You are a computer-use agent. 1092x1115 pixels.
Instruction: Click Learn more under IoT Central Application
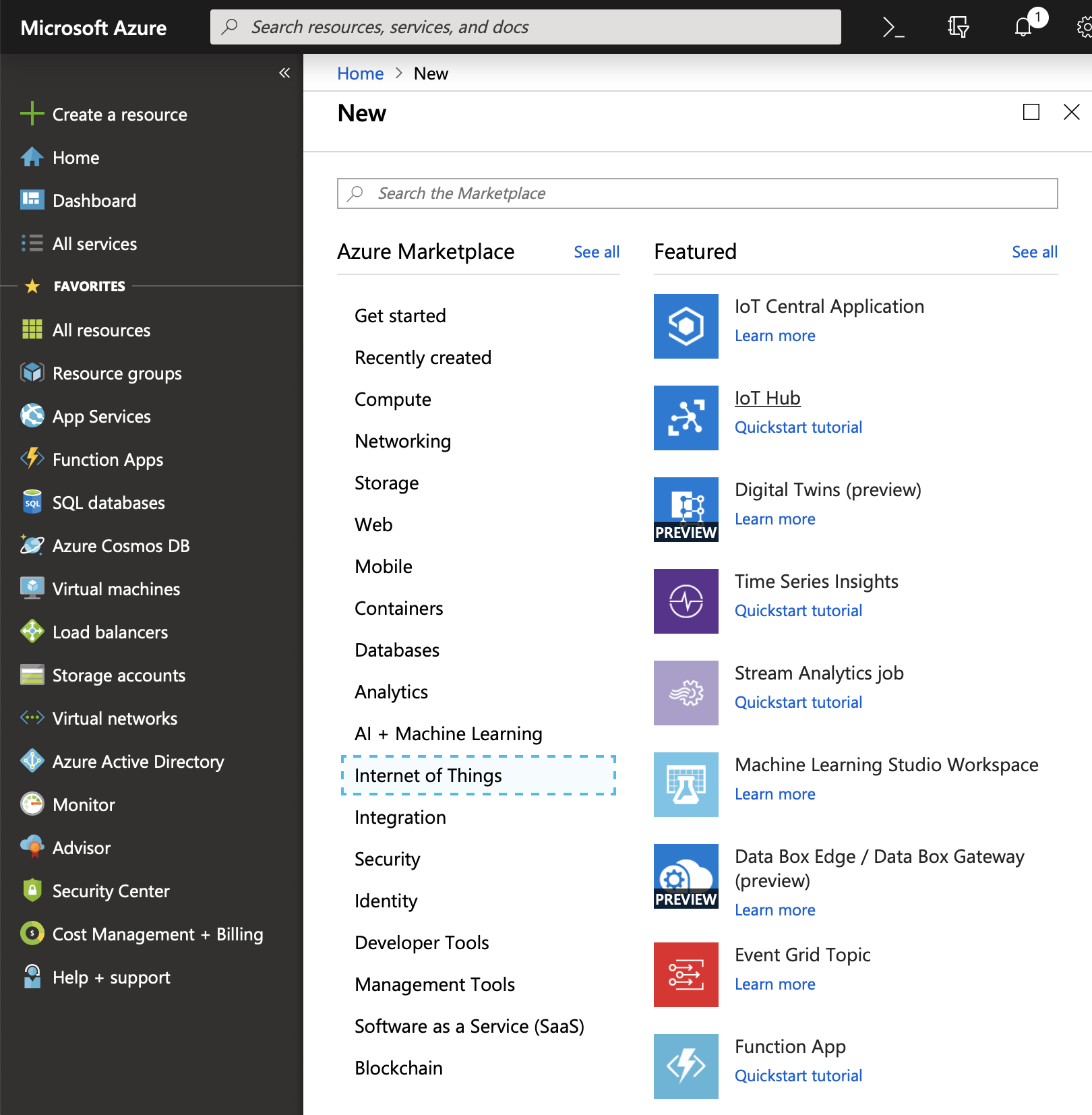[775, 335]
